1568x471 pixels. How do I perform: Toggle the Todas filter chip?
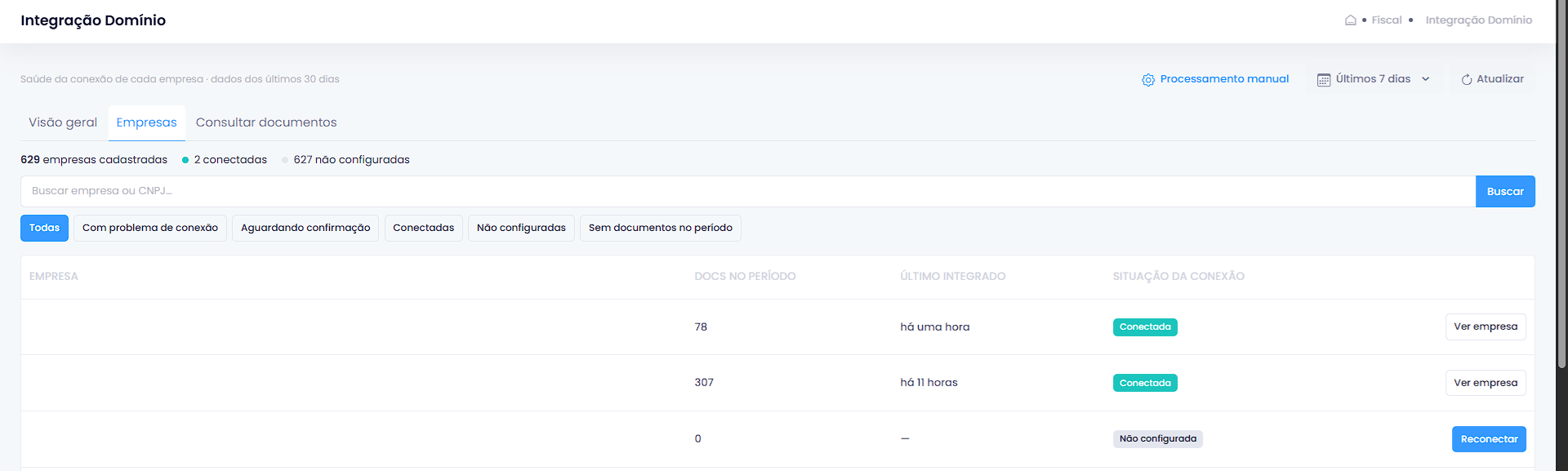pyautogui.click(x=44, y=228)
